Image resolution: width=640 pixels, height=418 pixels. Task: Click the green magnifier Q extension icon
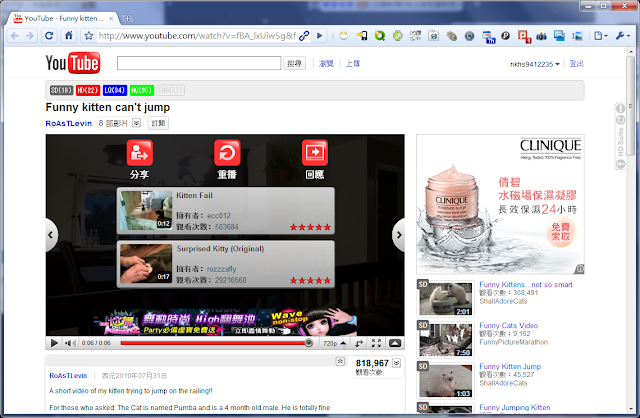click(380, 36)
